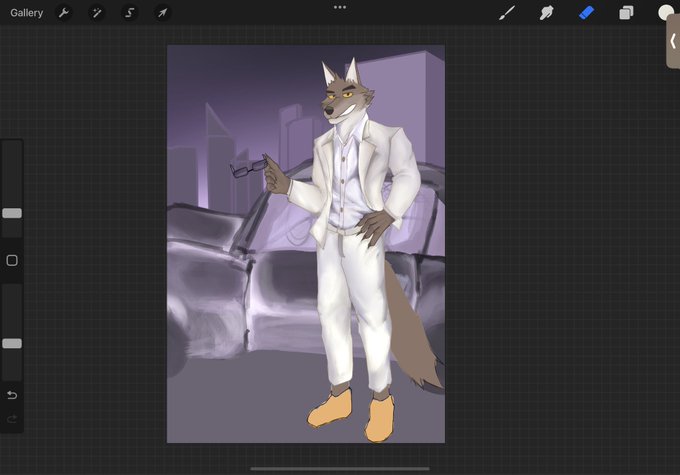Screen dimensions: 680x475
Task: Tap the home indicator bar at bottom
Action: [340, 468]
